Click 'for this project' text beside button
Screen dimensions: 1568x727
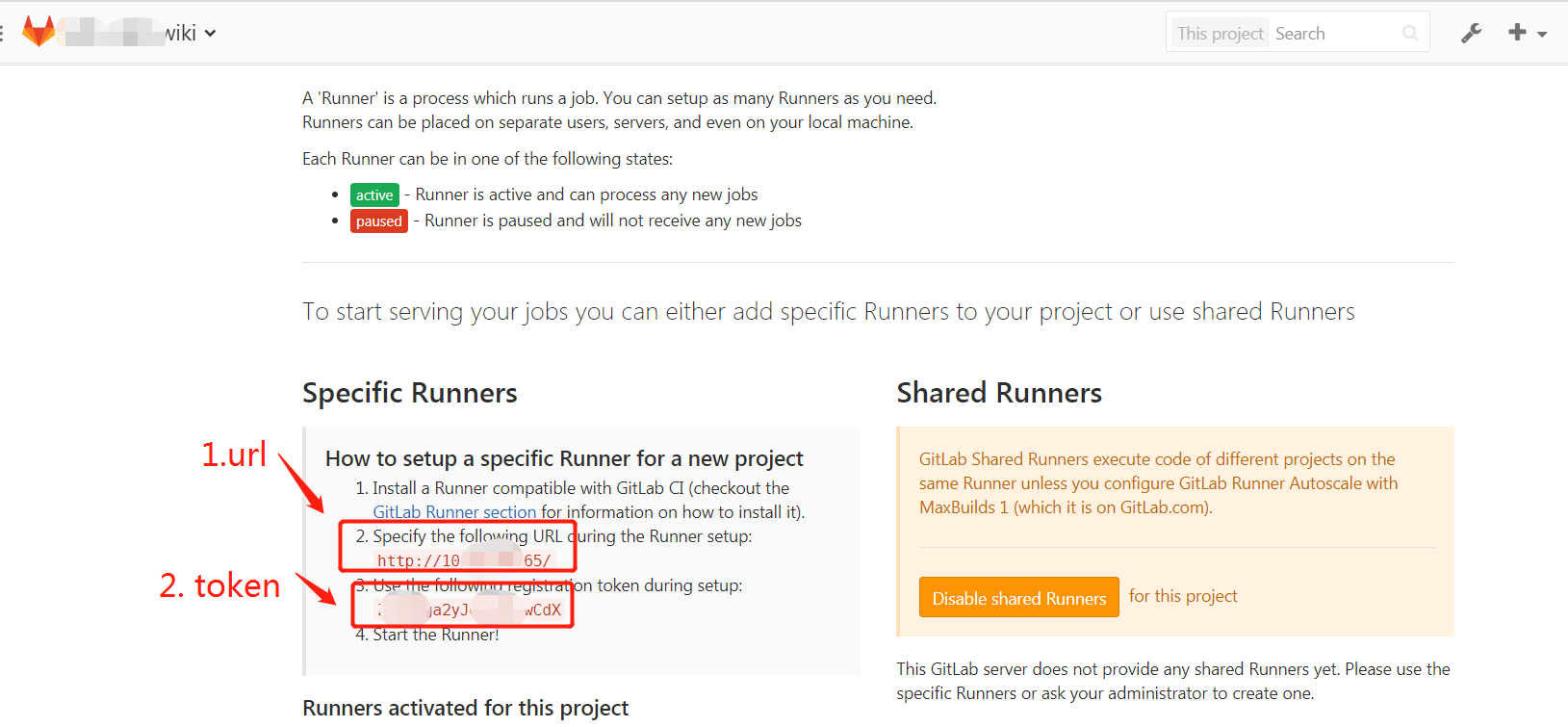point(1183,596)
